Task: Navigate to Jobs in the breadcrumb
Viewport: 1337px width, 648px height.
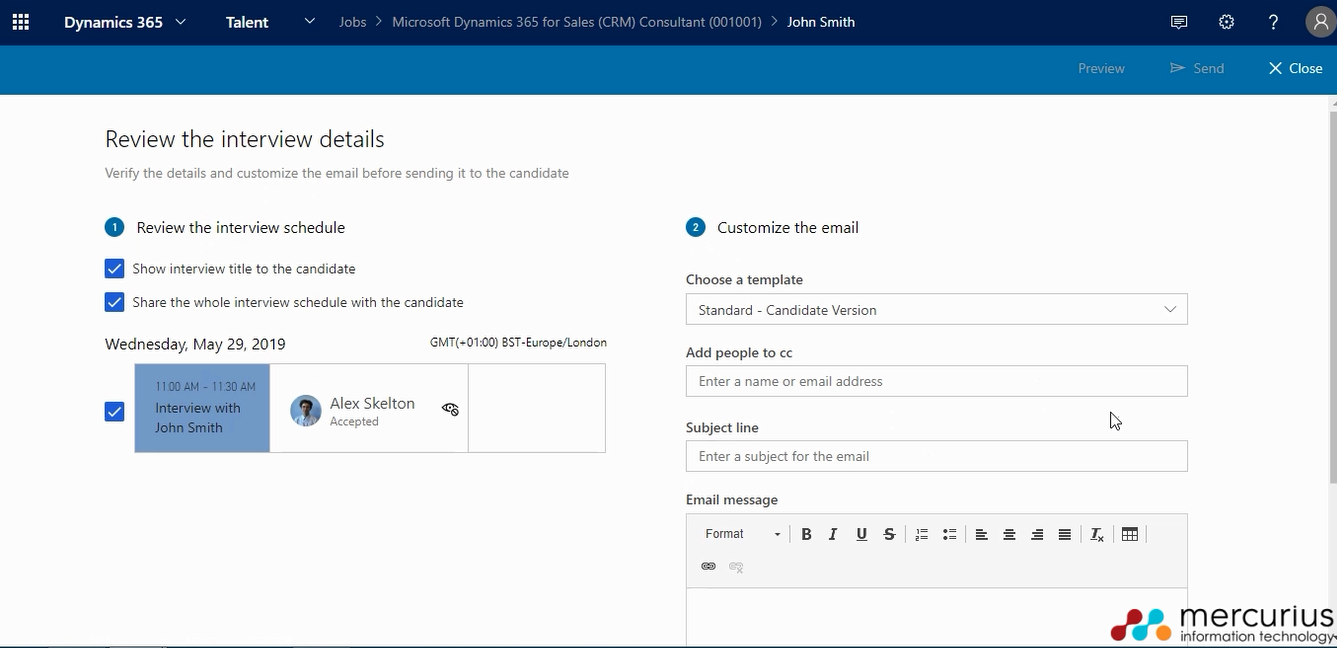Action: pyautogui.click(x=353, y=22)
